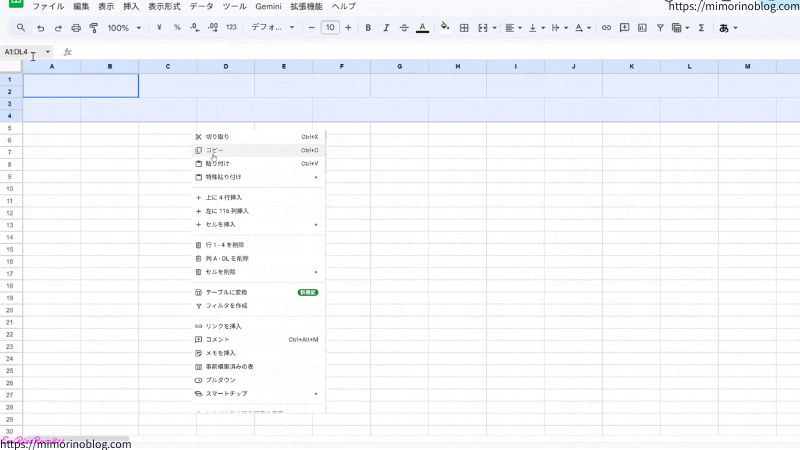Screen dimensions: 800x450
Task: Format as currency (¥)
Action: coord(159,28)
